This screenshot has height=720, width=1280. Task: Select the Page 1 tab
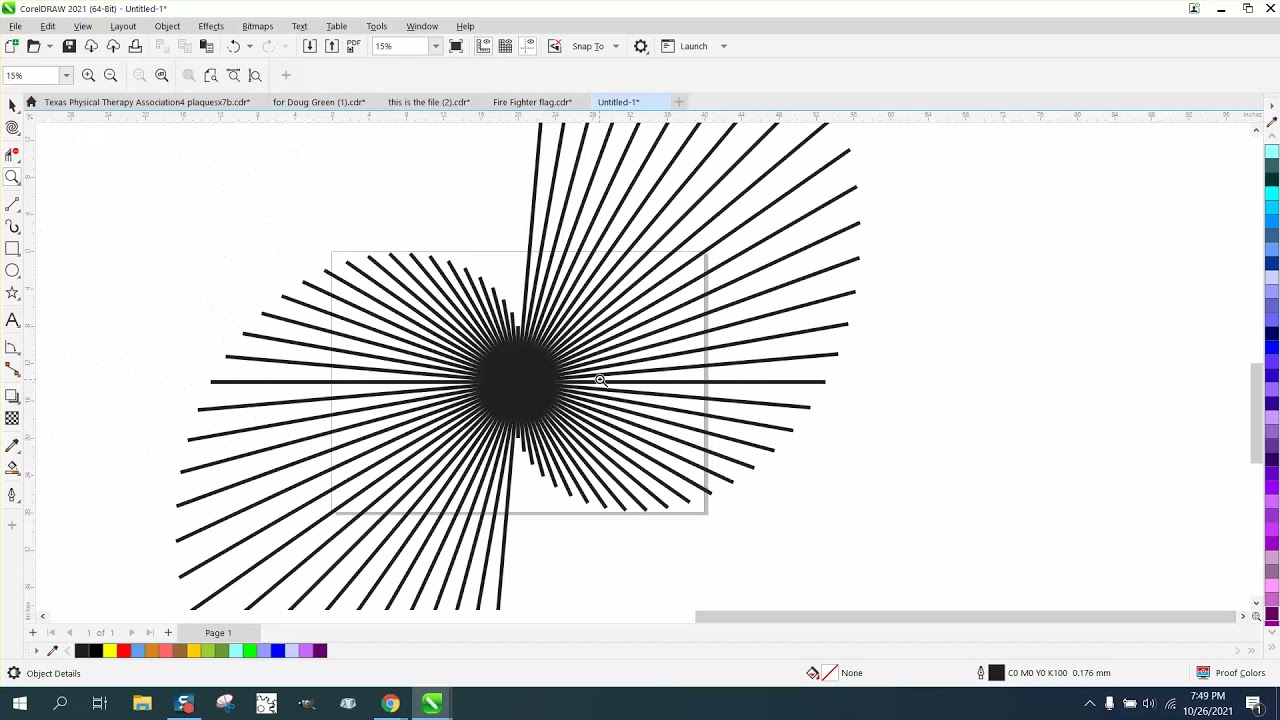pos(218,633)
